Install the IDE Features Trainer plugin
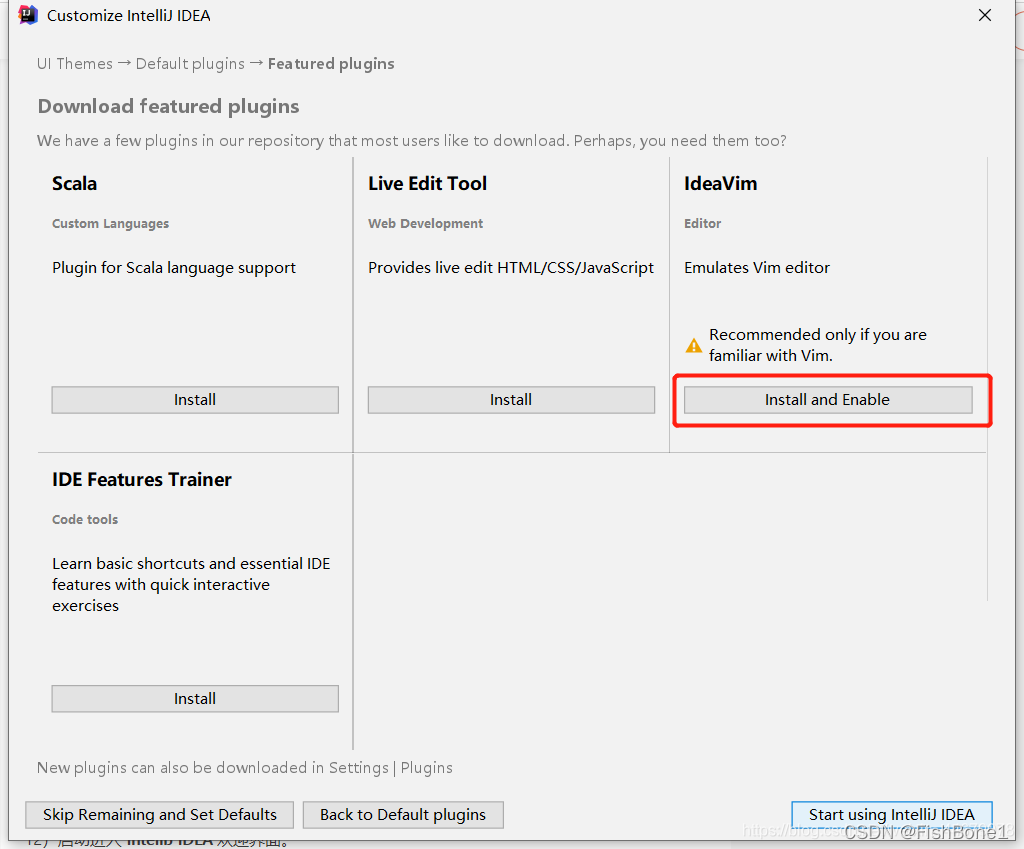The height and width of the screenshot is (849, 1024). (x=195, y=699)
